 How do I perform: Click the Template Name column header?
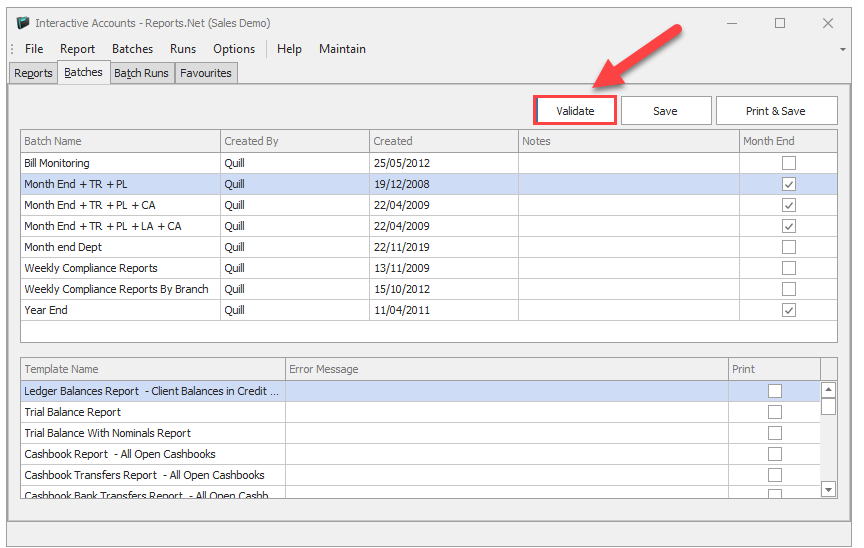pyautogui.click(x=153, y=369)
